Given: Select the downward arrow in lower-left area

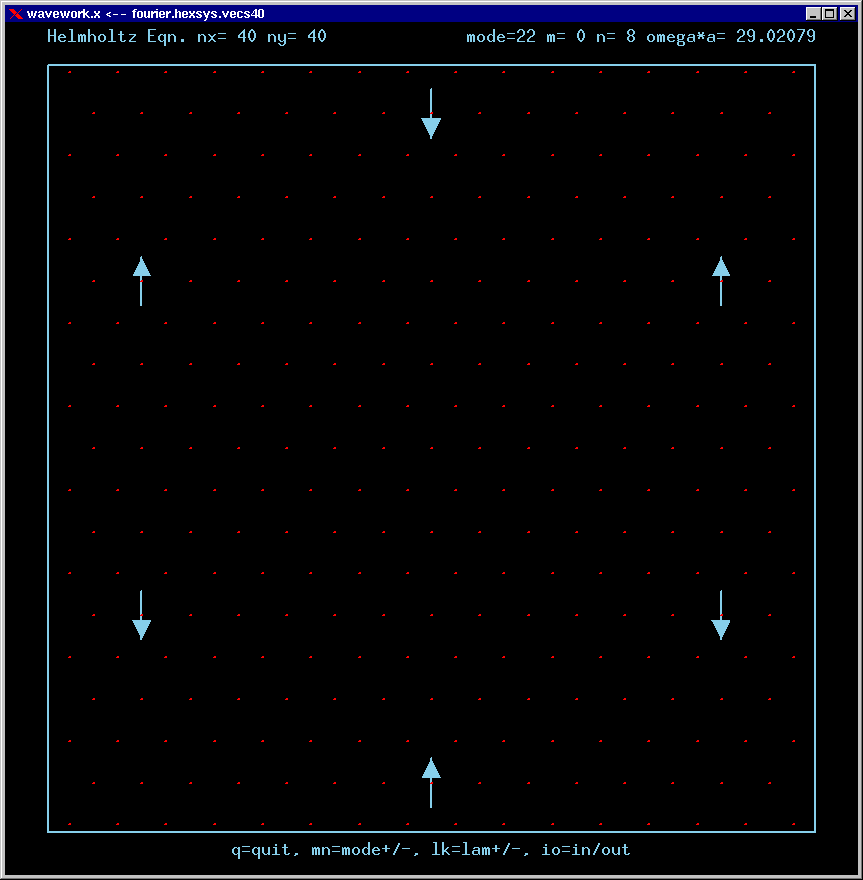Looking at the screenshot, I should [141, 615].
